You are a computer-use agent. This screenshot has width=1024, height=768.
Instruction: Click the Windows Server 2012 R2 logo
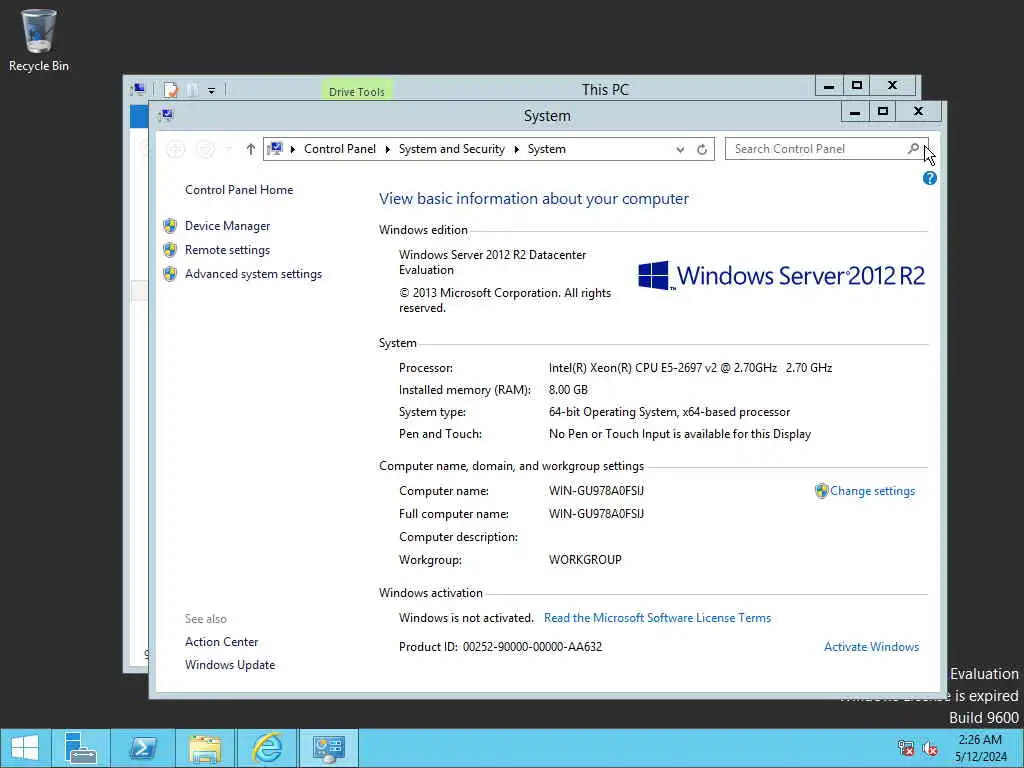point(781,276)
